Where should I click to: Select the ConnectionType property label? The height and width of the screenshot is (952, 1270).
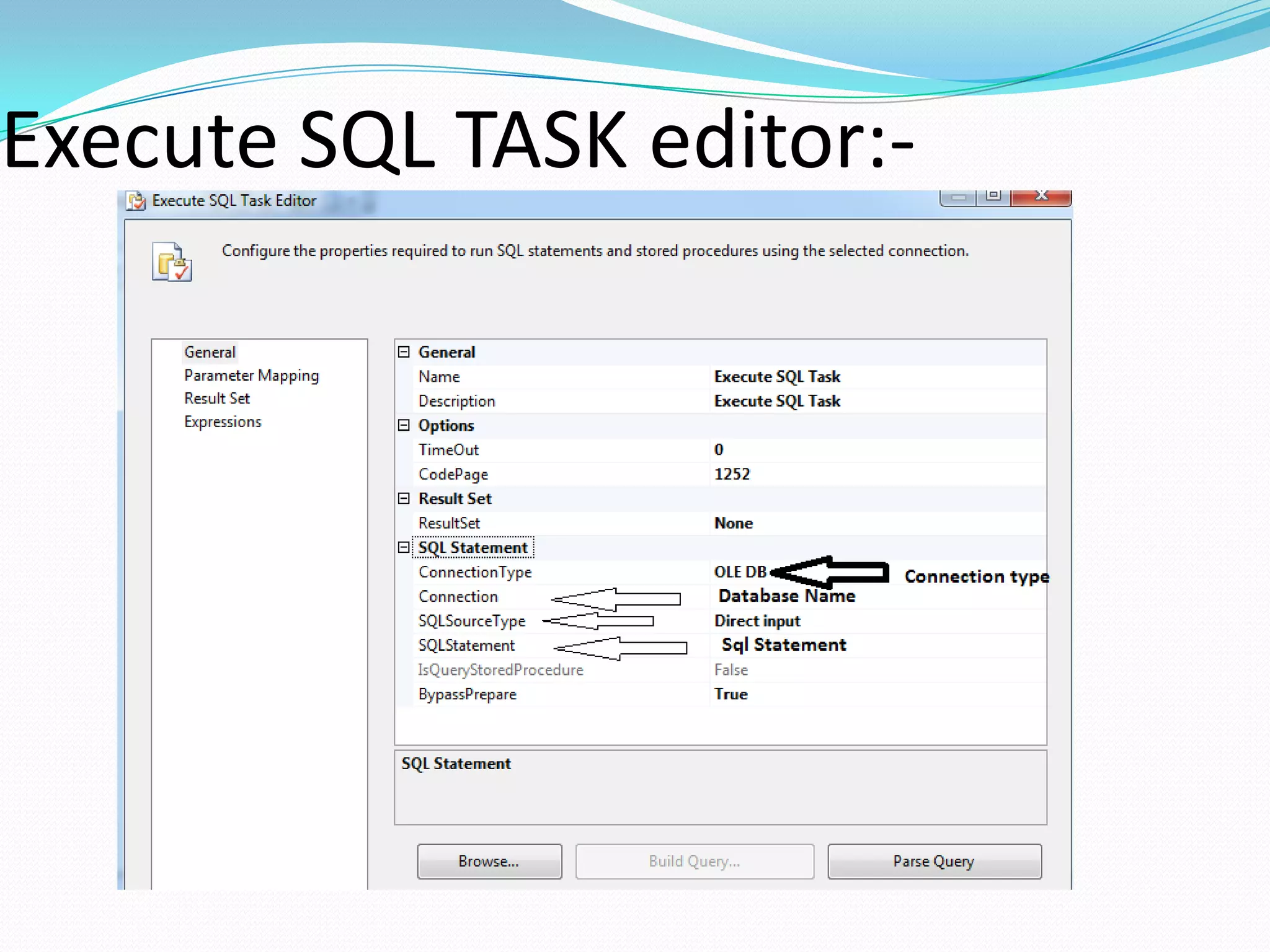tap(475, 572)
